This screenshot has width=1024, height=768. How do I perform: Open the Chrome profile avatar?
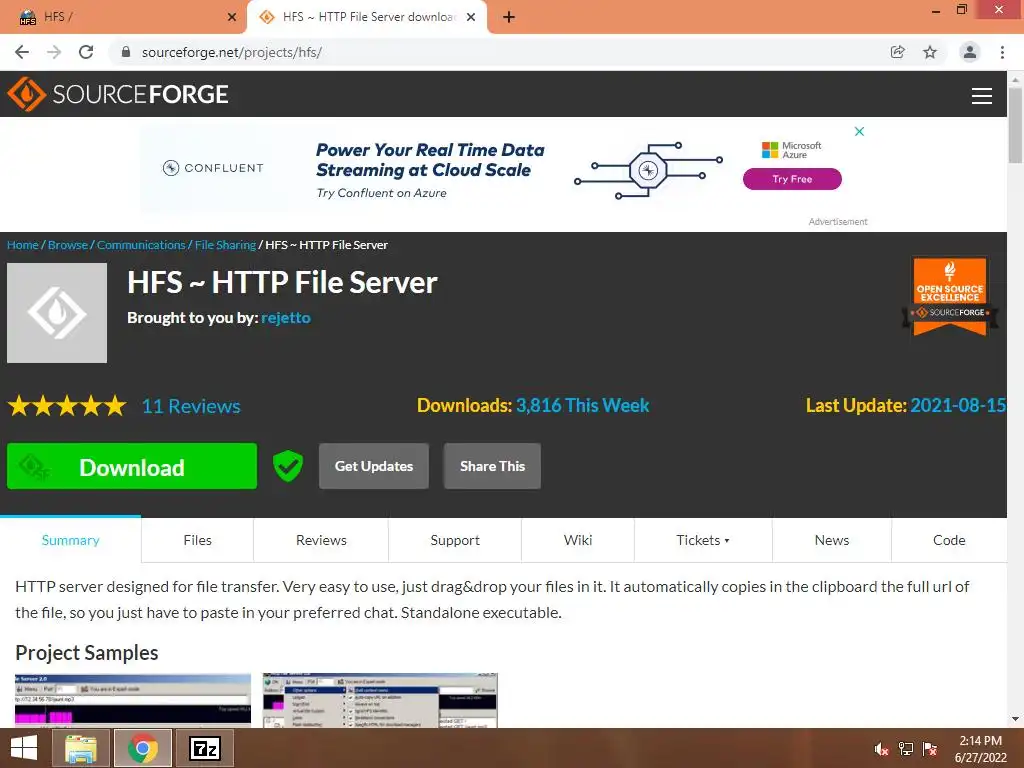[970, 52]
